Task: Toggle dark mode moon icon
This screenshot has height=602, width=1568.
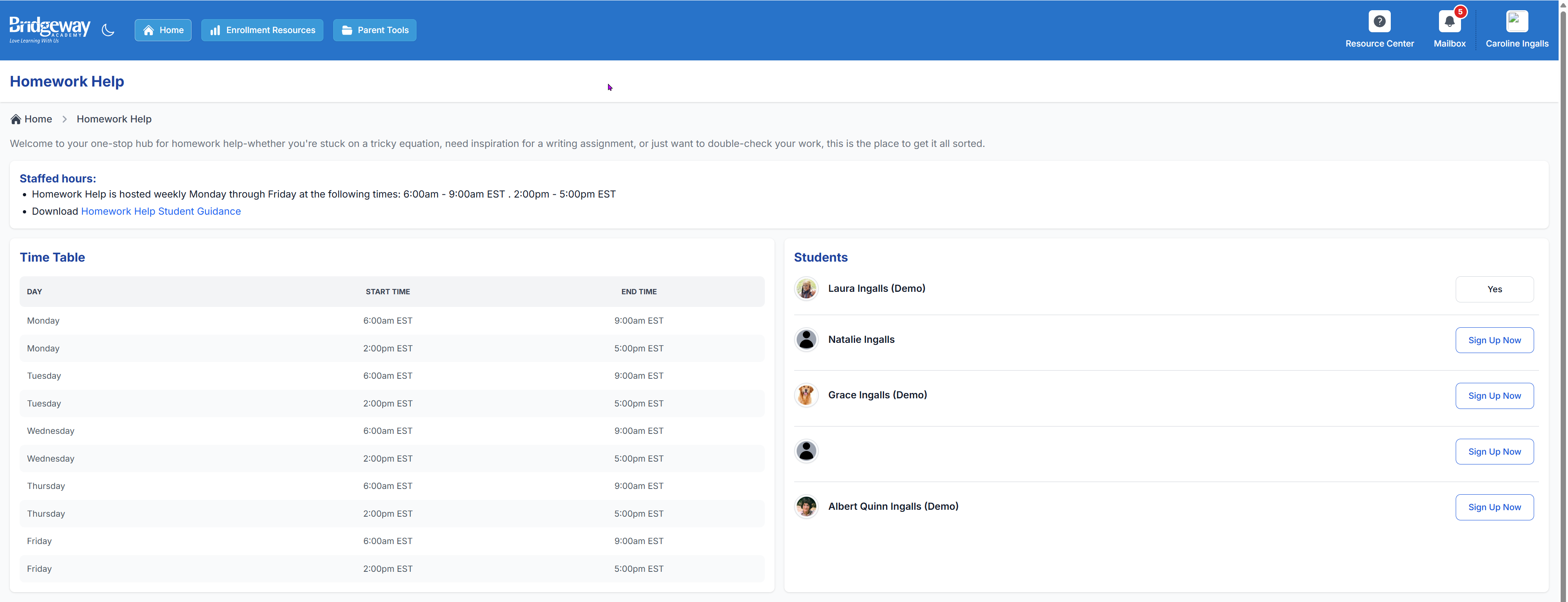Action: [108, 30]
